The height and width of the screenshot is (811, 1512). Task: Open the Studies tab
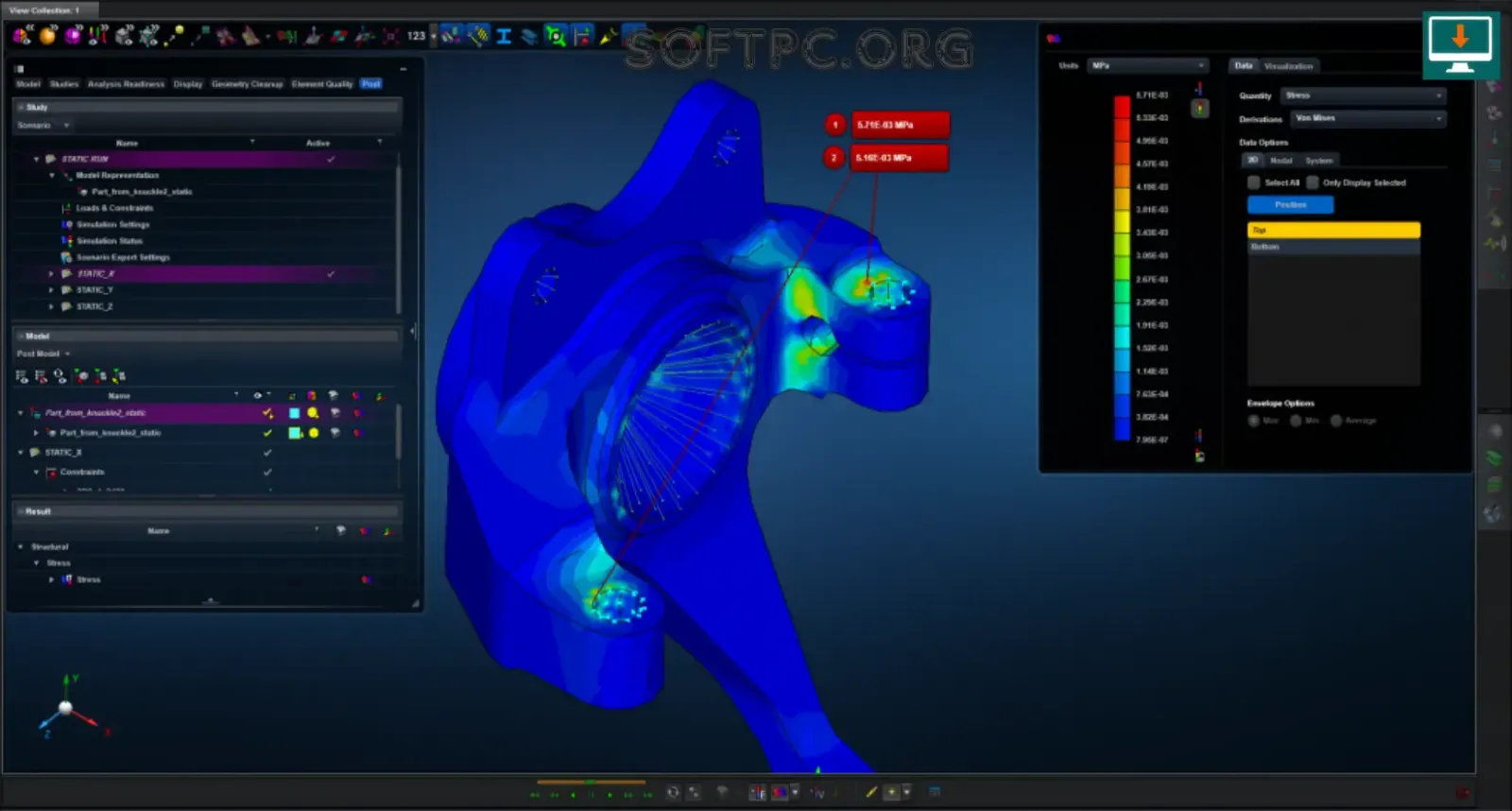(64, 84)
